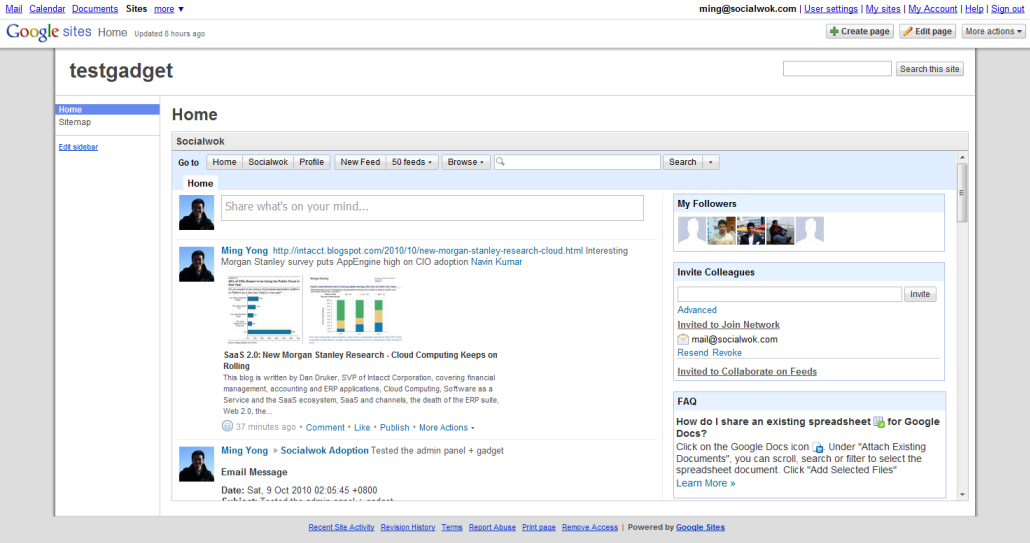
Task: Click the Share what's on your mind box
Action: [x=432, y=207]
